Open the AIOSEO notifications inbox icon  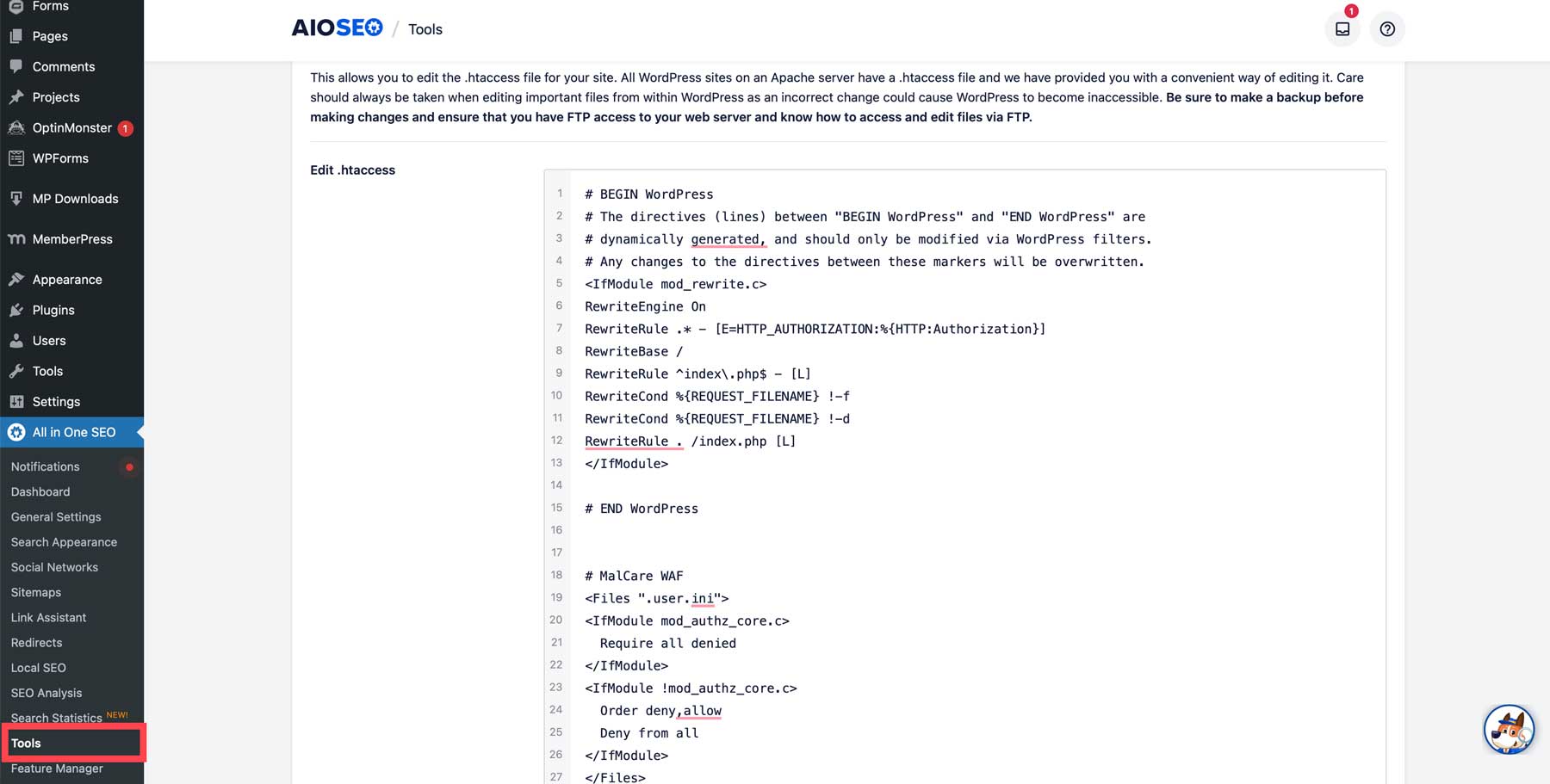(1342, 29)
